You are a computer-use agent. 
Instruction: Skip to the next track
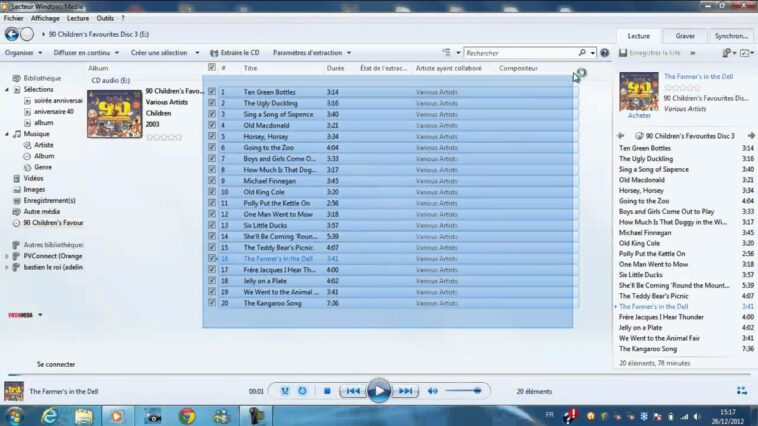click(405, 391)
